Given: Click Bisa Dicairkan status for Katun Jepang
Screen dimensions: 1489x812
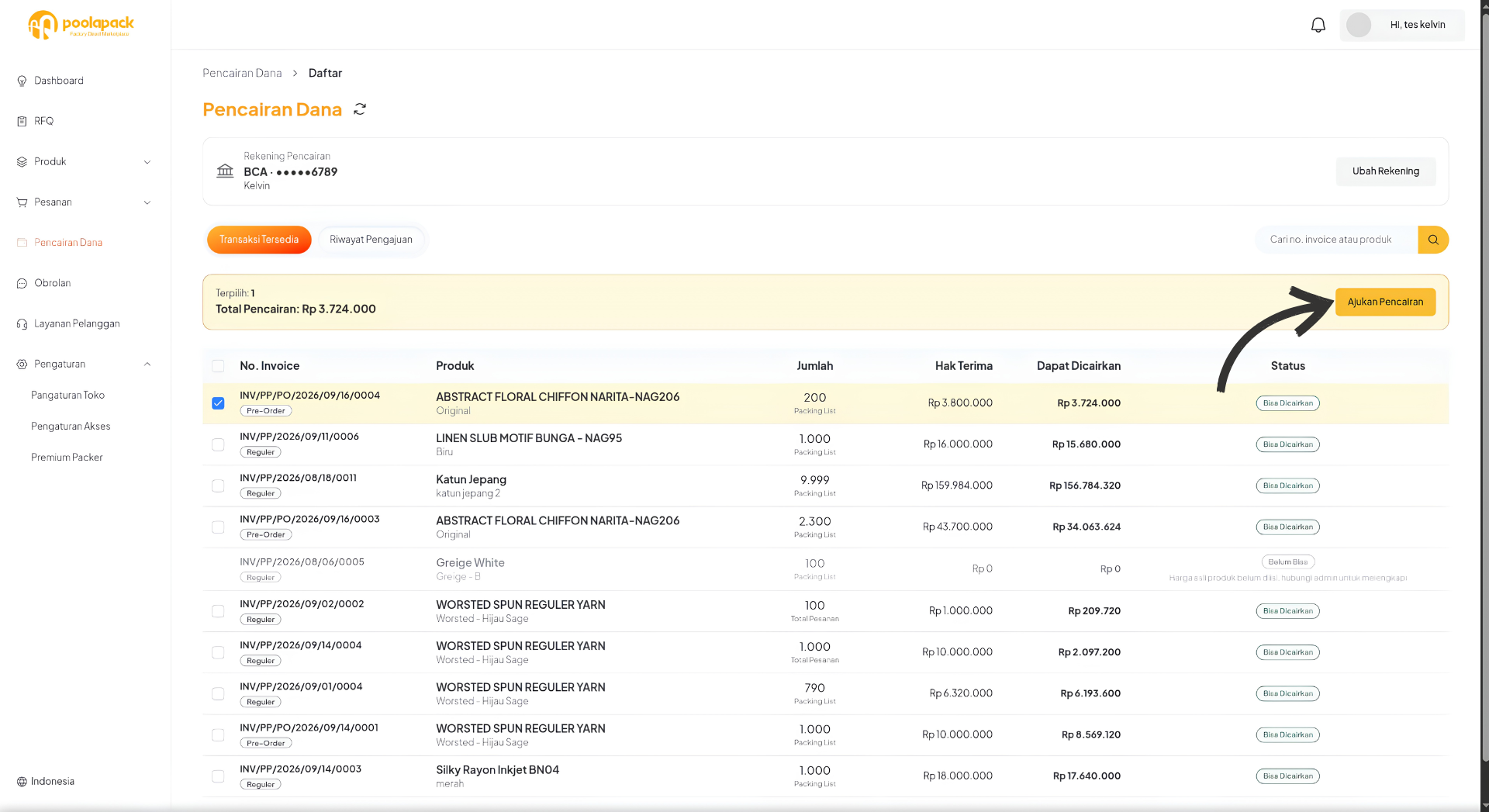Looking at the screenshot, I should point(1287,486).
